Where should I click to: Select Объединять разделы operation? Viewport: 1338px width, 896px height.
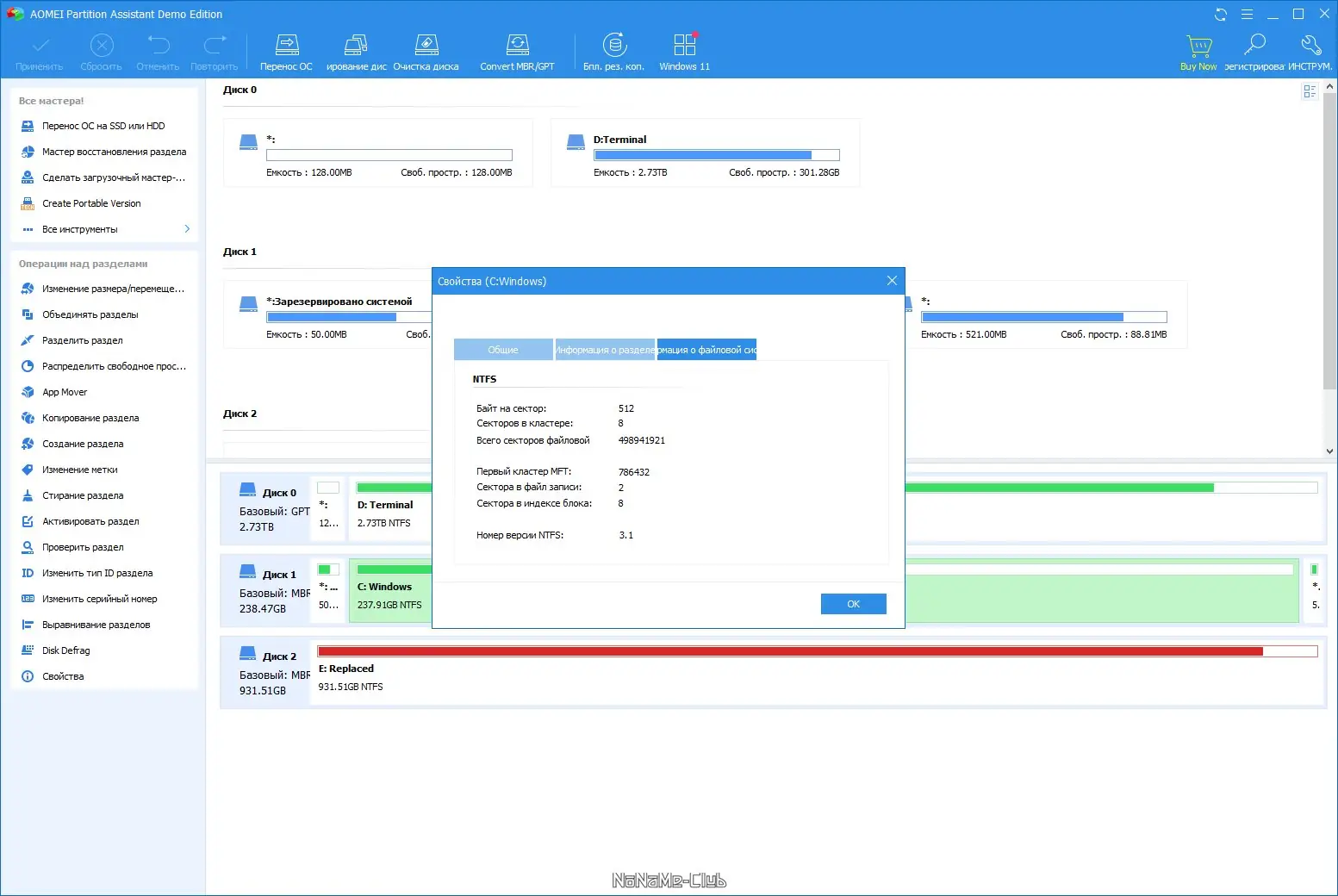tap(90, 314)
